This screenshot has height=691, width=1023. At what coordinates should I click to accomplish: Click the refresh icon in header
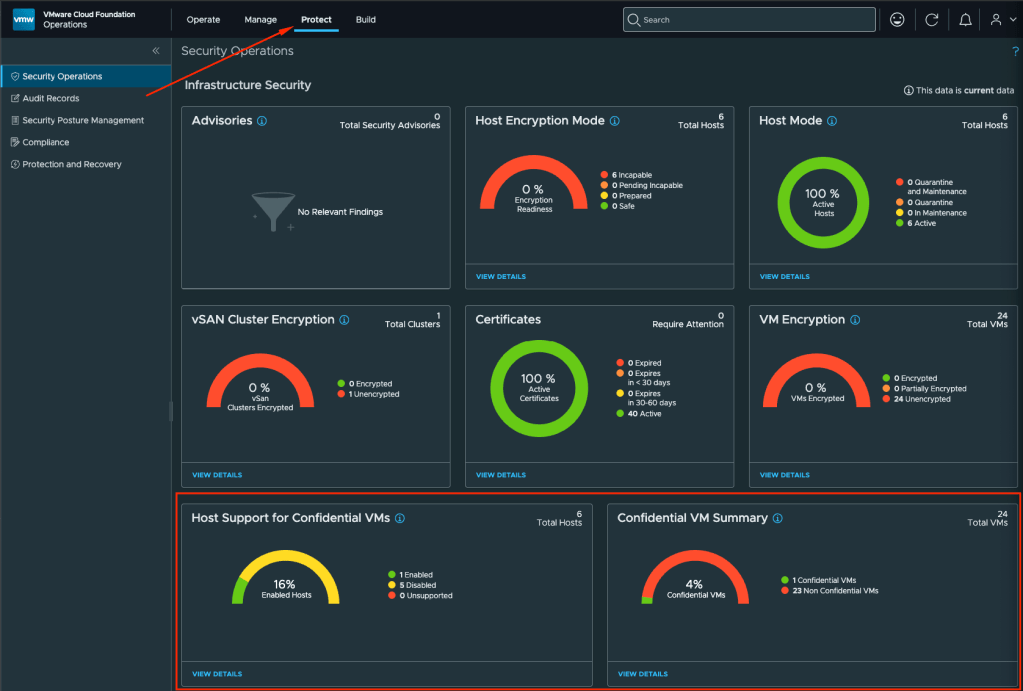tap(932, 20)
